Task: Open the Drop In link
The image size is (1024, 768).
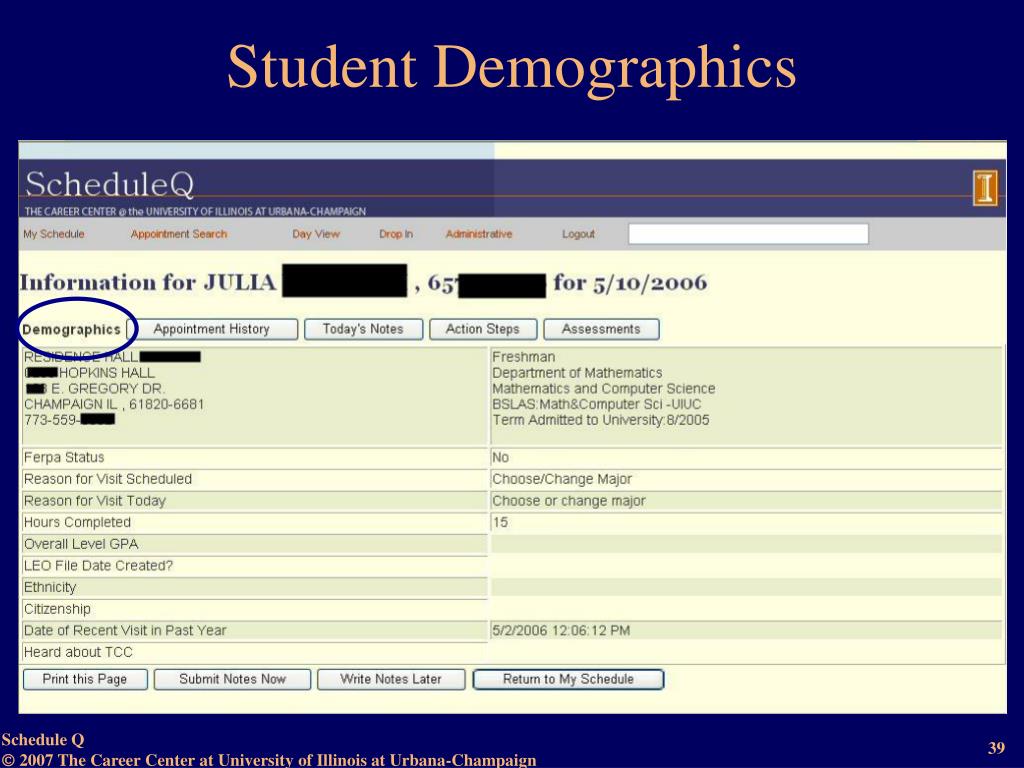Action: tap(396, 234)
